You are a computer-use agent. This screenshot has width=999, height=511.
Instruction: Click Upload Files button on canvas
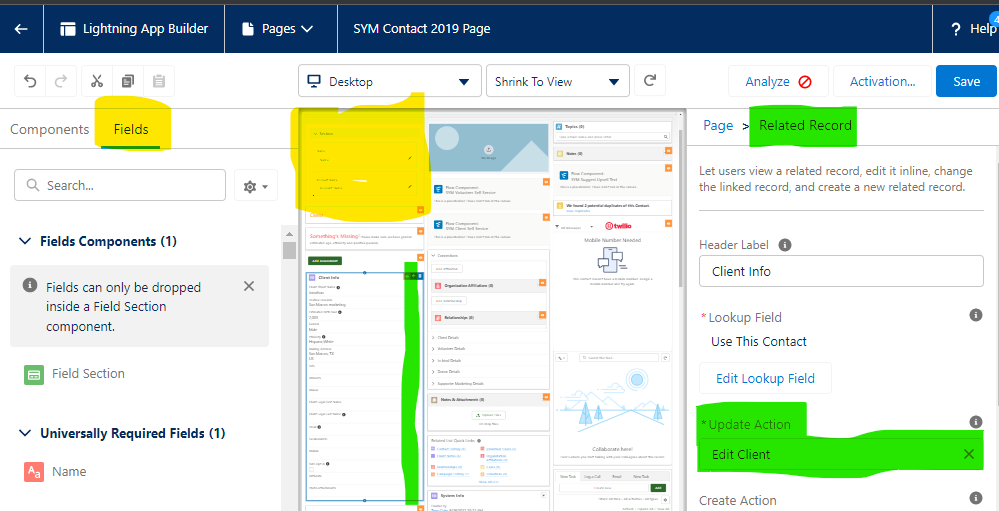point(489,415)
